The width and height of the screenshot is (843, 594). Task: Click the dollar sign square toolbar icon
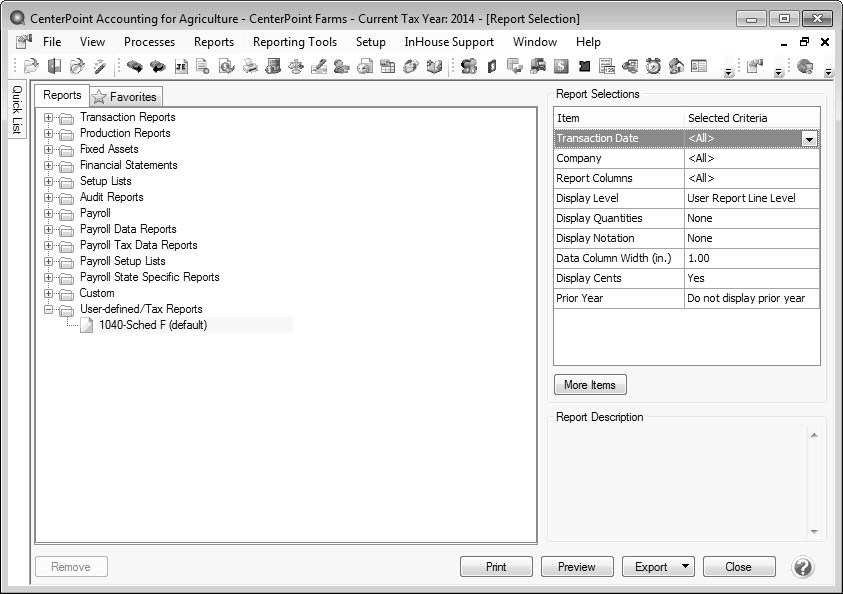(x=561, y=66)
